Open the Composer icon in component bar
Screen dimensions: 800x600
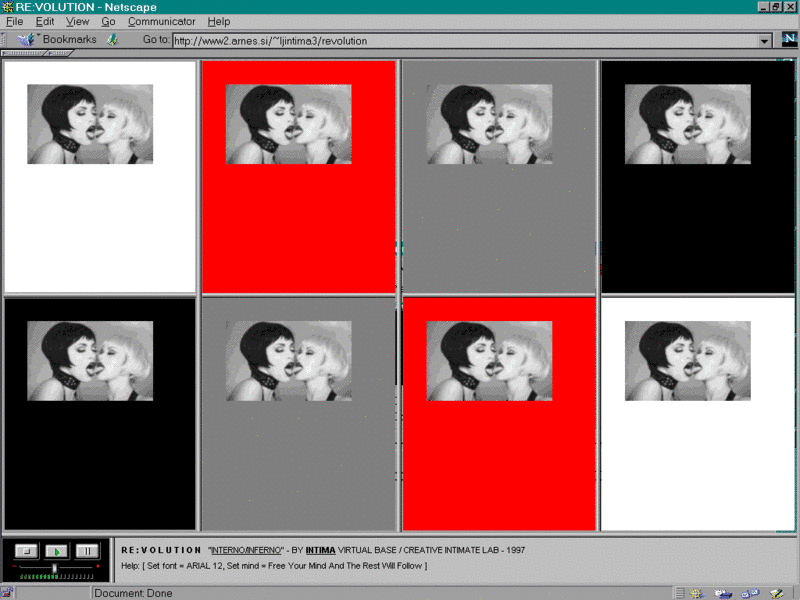point(775,593)
